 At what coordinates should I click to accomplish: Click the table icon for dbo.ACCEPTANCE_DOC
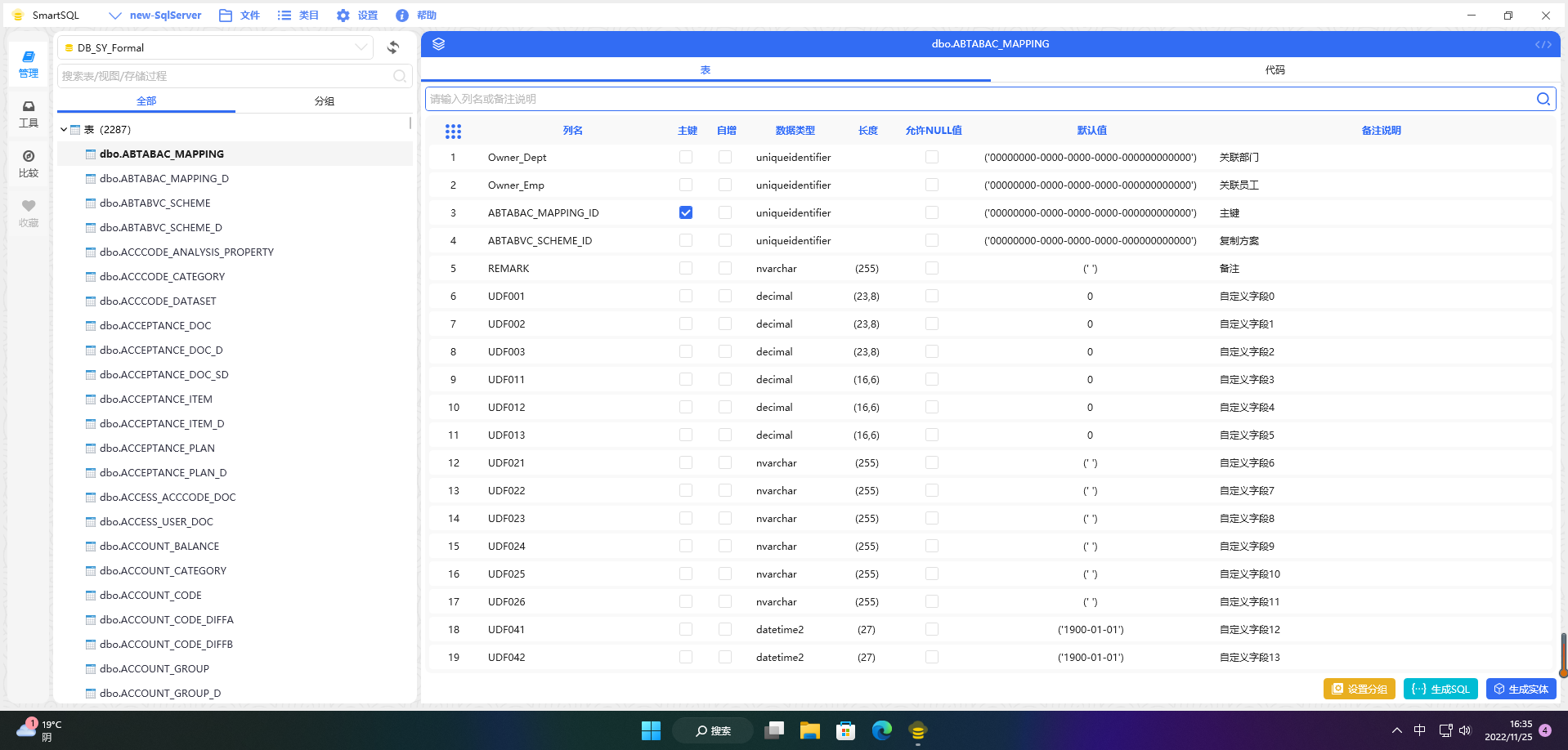point(91,326)
